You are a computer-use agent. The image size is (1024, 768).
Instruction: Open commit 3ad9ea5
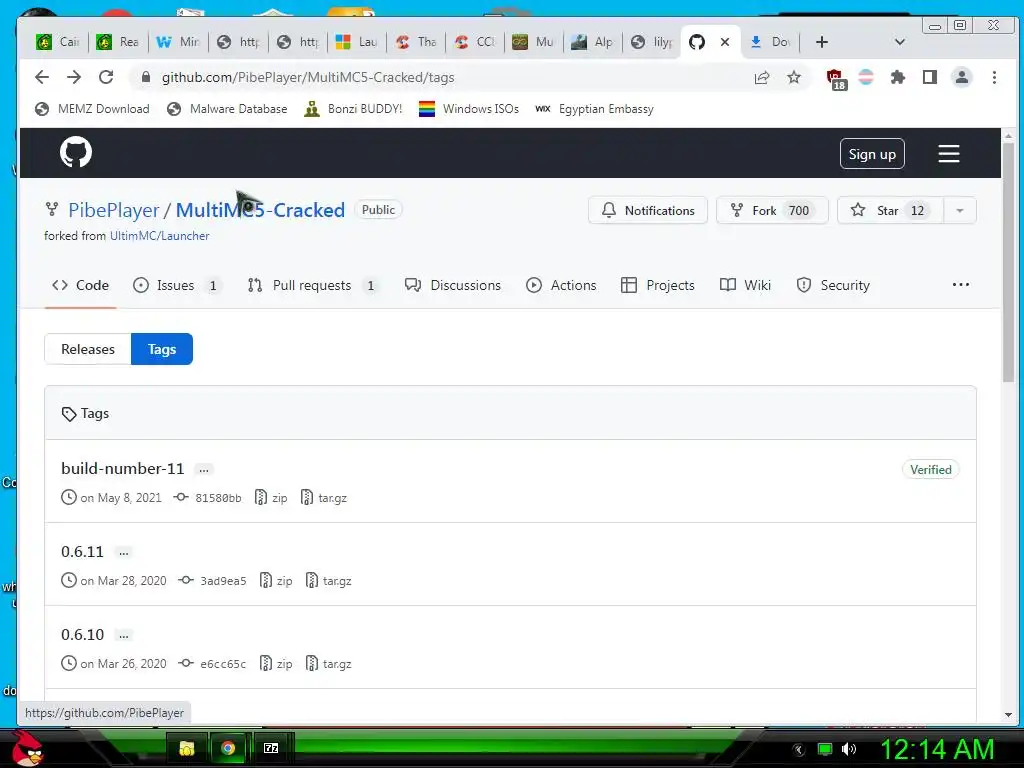click(x=213, y=581)
